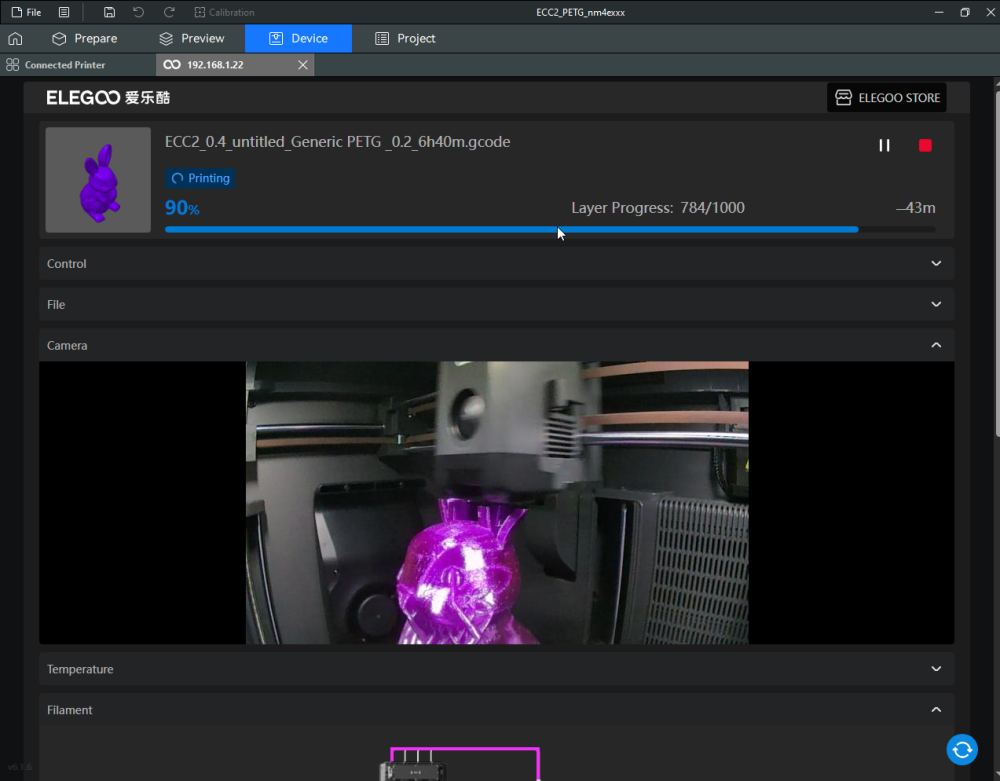Expand the Control section

pos(497,263)
